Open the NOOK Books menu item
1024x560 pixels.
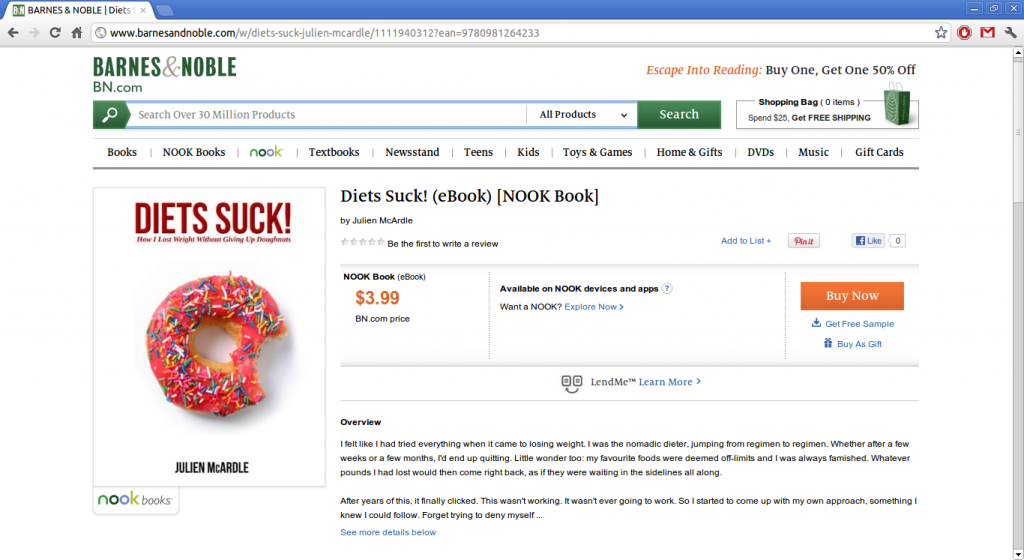click(194, 152)
